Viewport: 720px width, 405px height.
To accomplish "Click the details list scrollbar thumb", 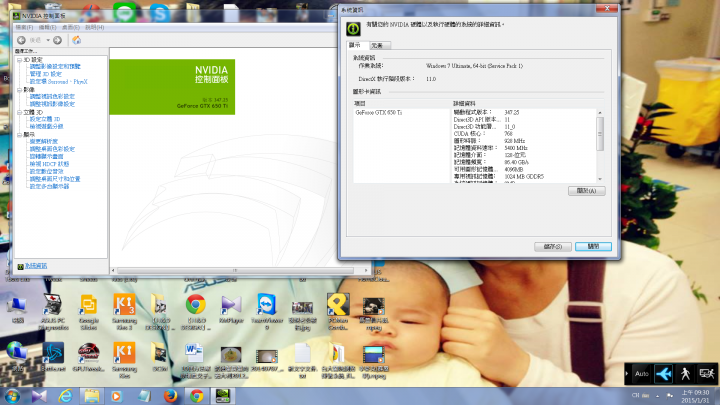I will pyautogui.click(x=600, y=134).
